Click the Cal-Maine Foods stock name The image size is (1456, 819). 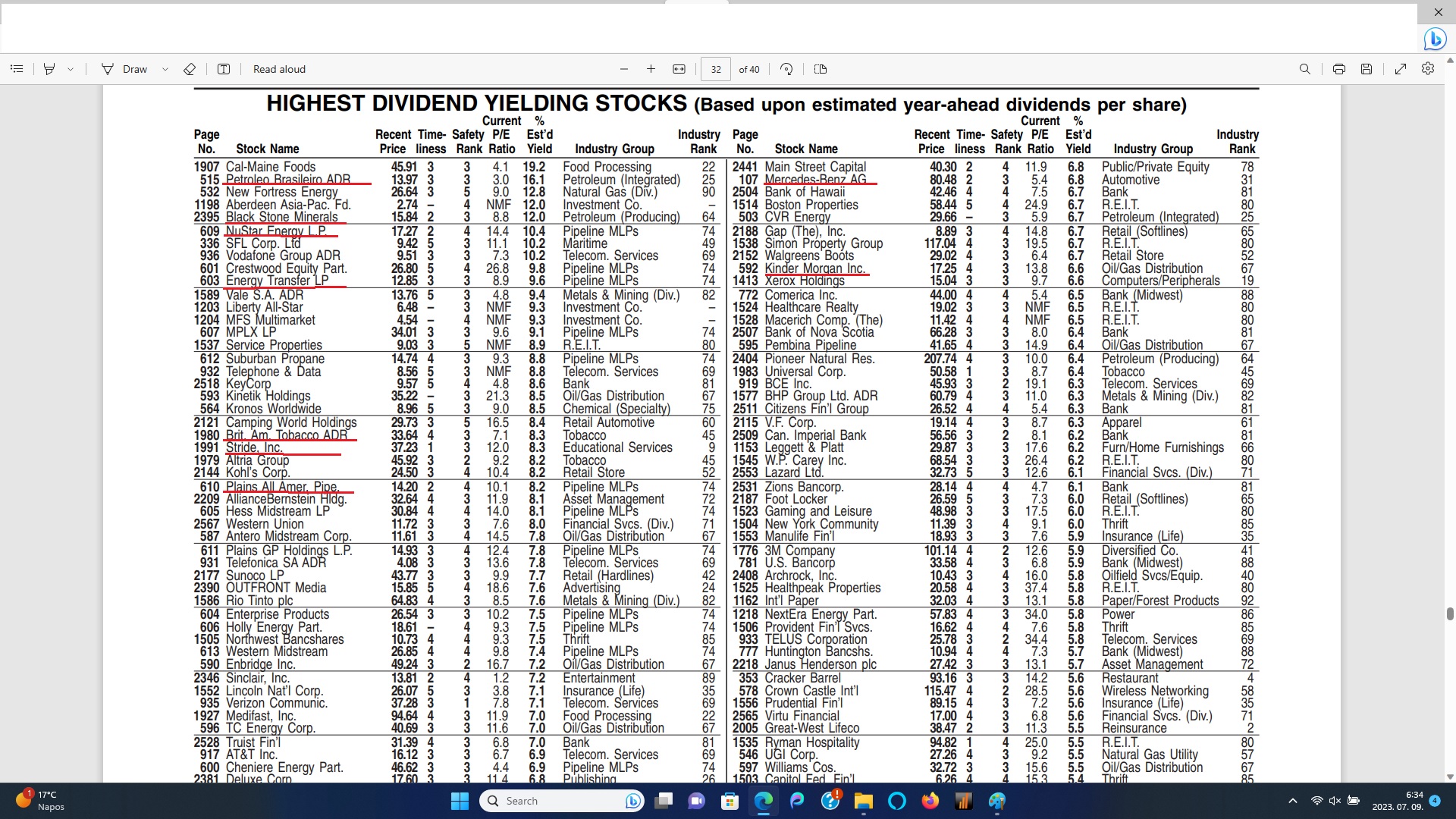pyautogui.click(x=271, y=167)
